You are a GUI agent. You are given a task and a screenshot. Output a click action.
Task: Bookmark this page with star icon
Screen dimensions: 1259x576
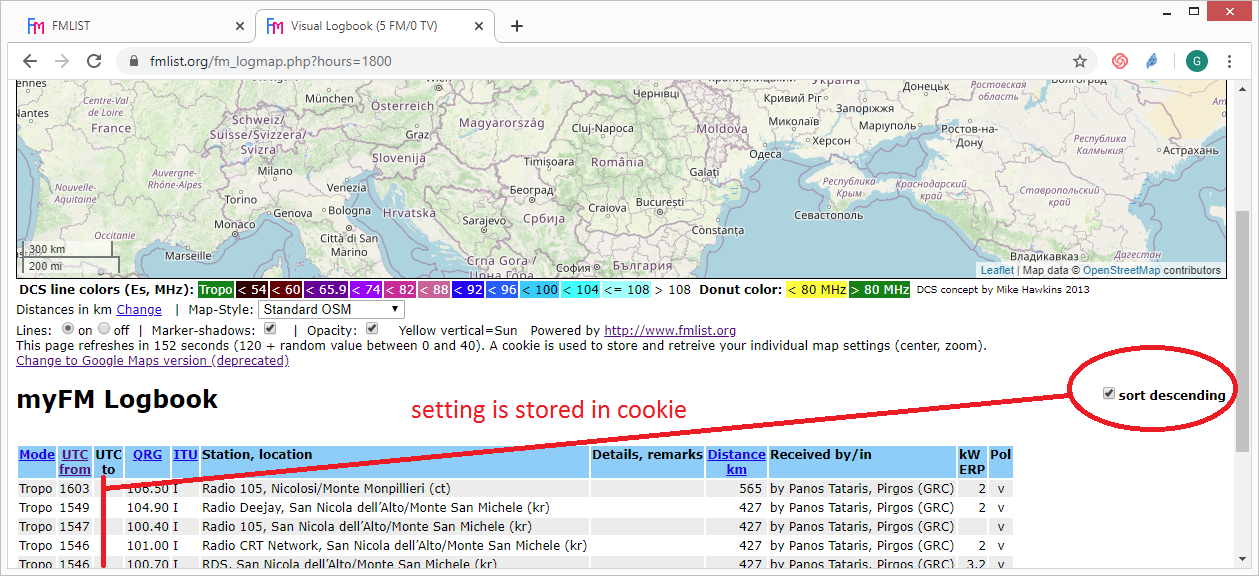(1080, 61)
